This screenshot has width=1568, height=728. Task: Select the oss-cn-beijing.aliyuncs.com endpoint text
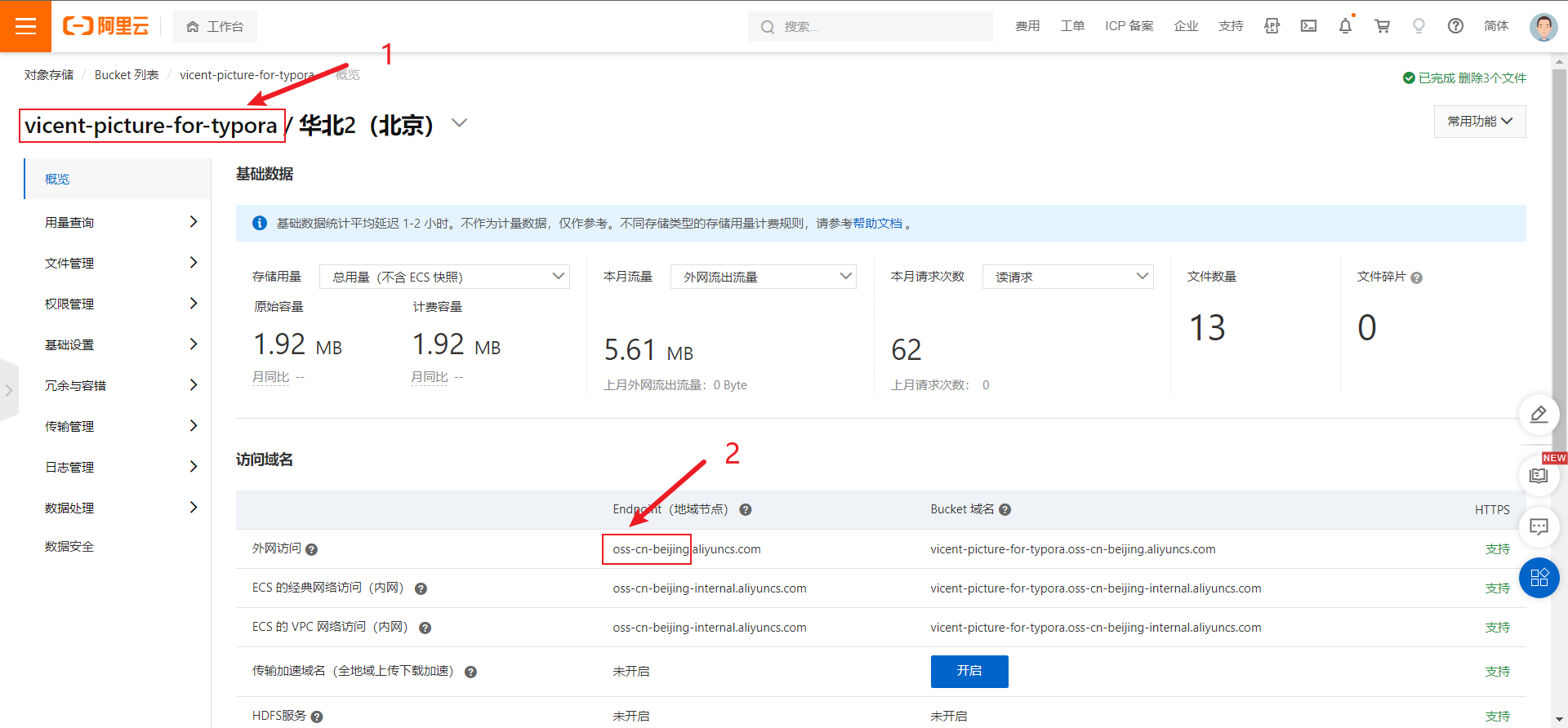(687, 549)
